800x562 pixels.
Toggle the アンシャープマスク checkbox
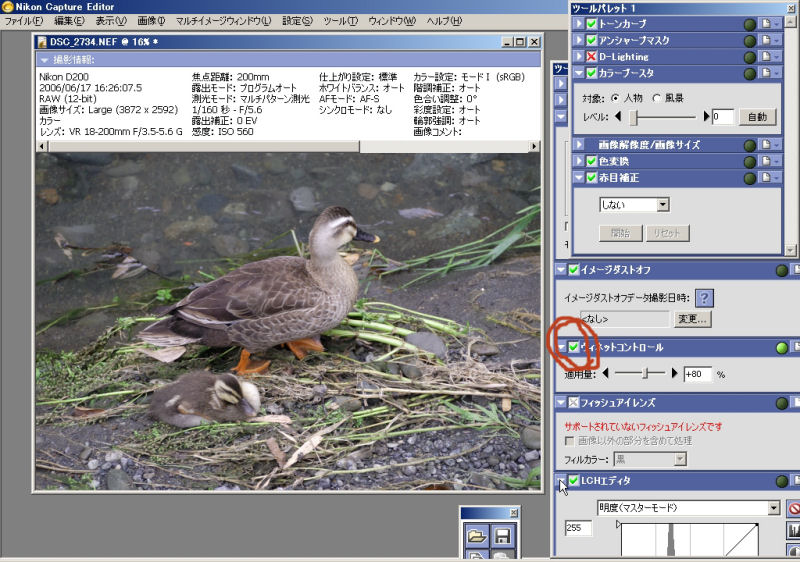pyautogui.click(x=591, y=40)
